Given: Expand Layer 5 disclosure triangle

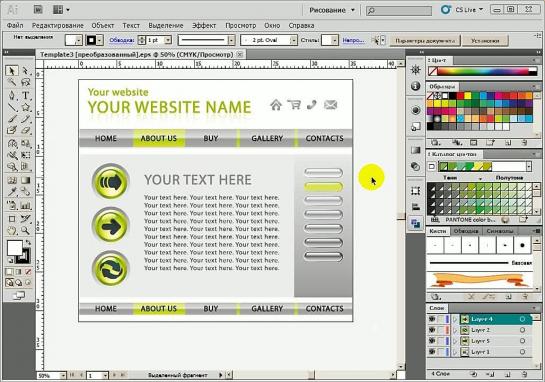Looking at the screenshot, I should pyautogui.click(x=455, y=341).
